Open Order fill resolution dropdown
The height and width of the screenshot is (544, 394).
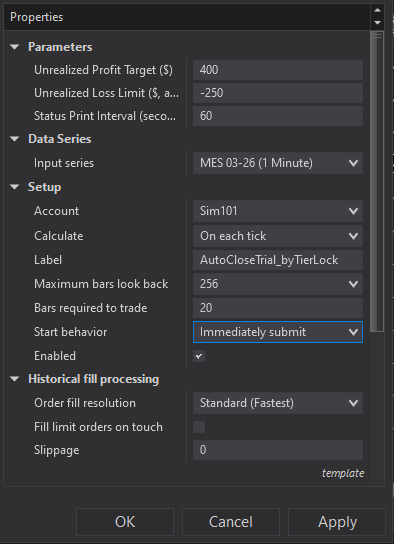[278, 403]
